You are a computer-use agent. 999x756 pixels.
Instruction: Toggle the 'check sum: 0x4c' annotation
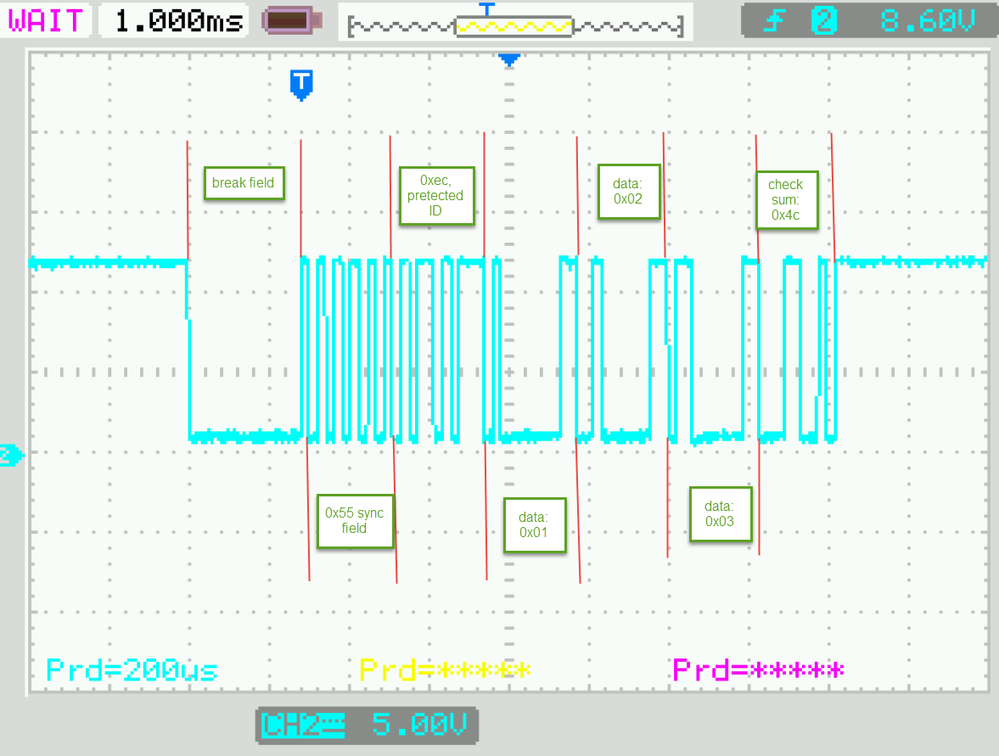[785, 200]
